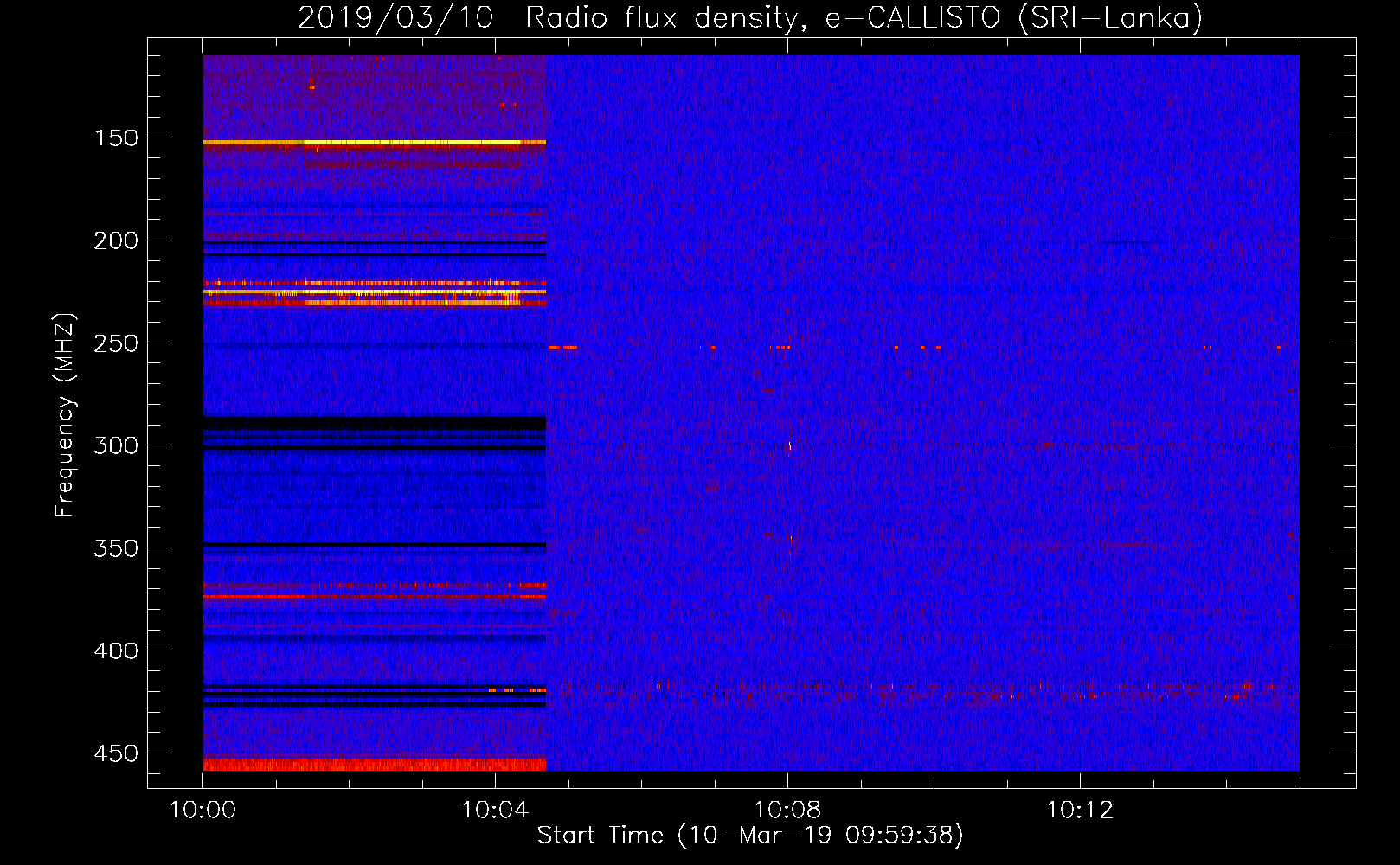
Task: Click the 150 frequency tick label
Action: point(116,138)
